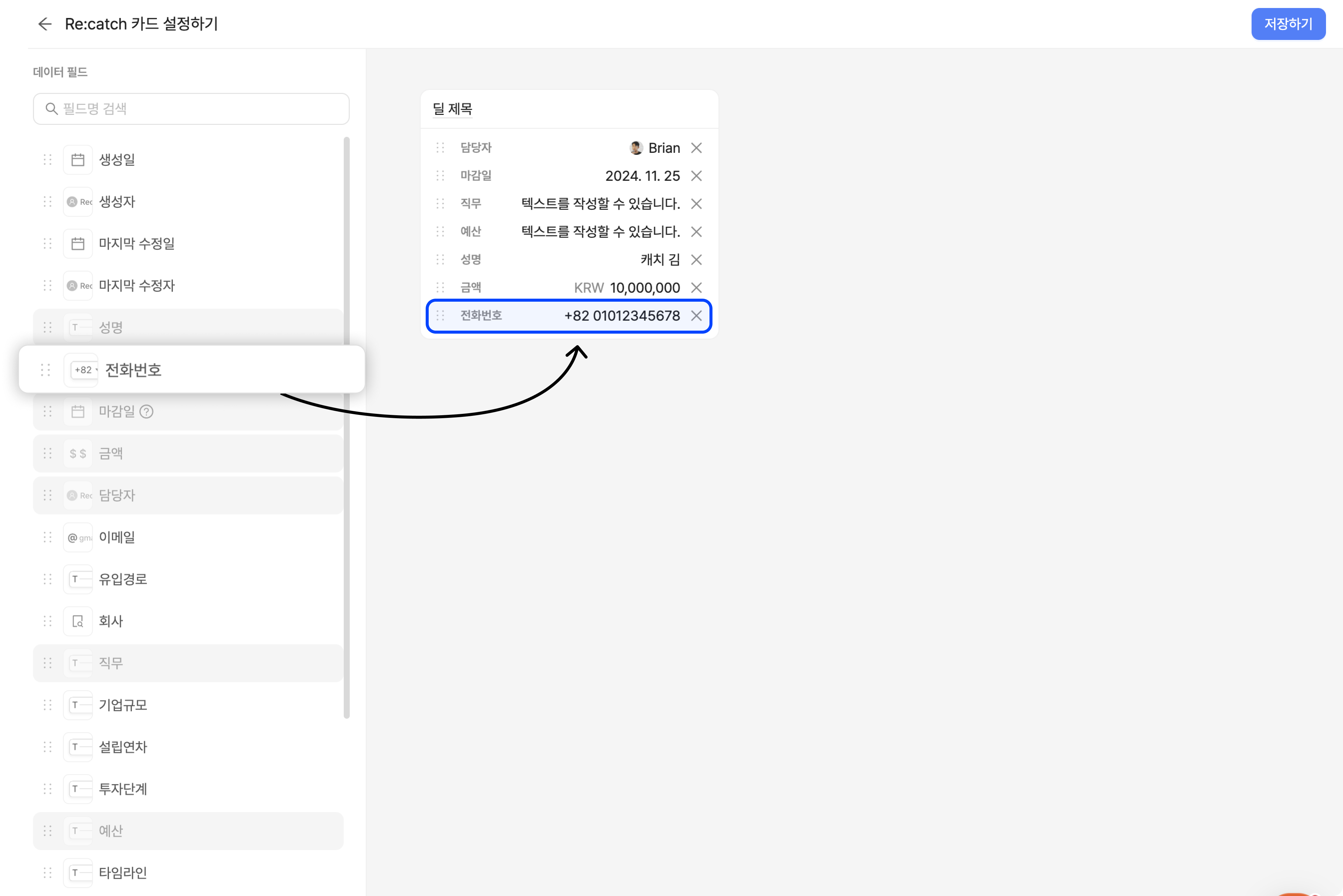Select the 투자단계 data field
This screenshot has width=1343, height=896.
(x=123, y=789)
